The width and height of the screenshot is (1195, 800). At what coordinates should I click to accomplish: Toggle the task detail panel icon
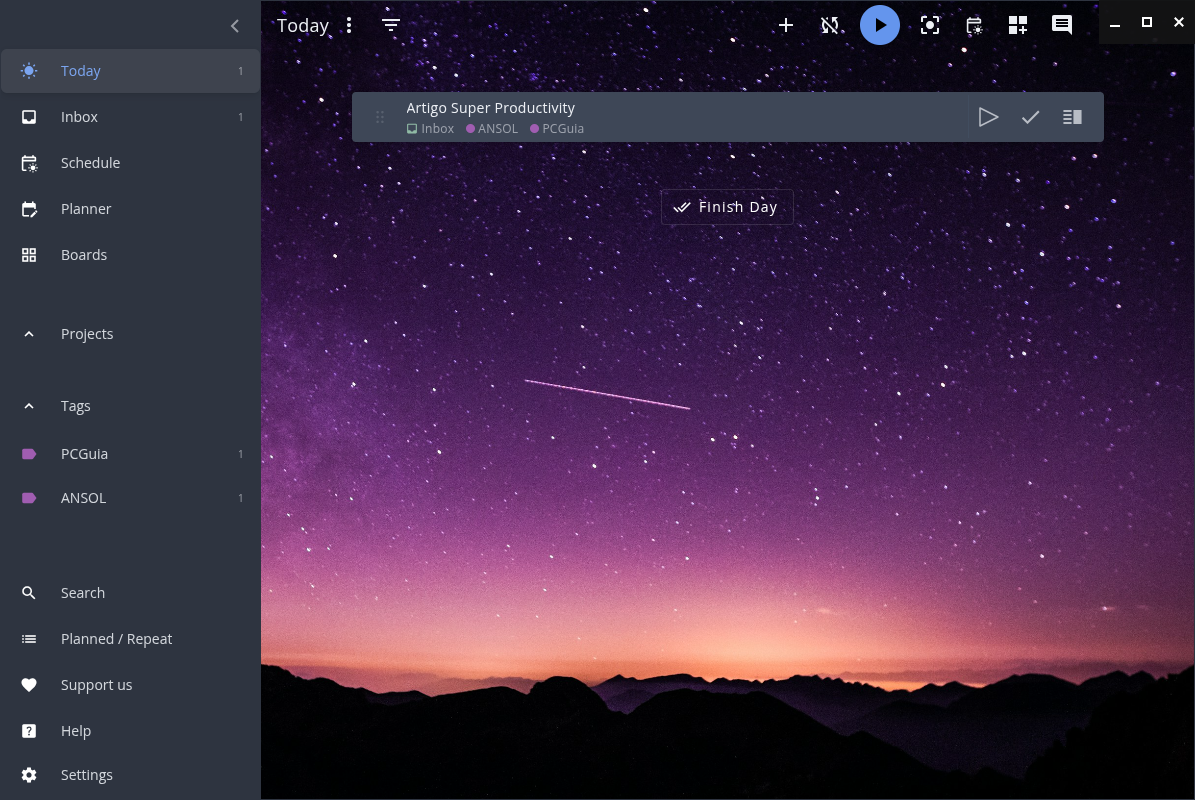(1072, 117)
